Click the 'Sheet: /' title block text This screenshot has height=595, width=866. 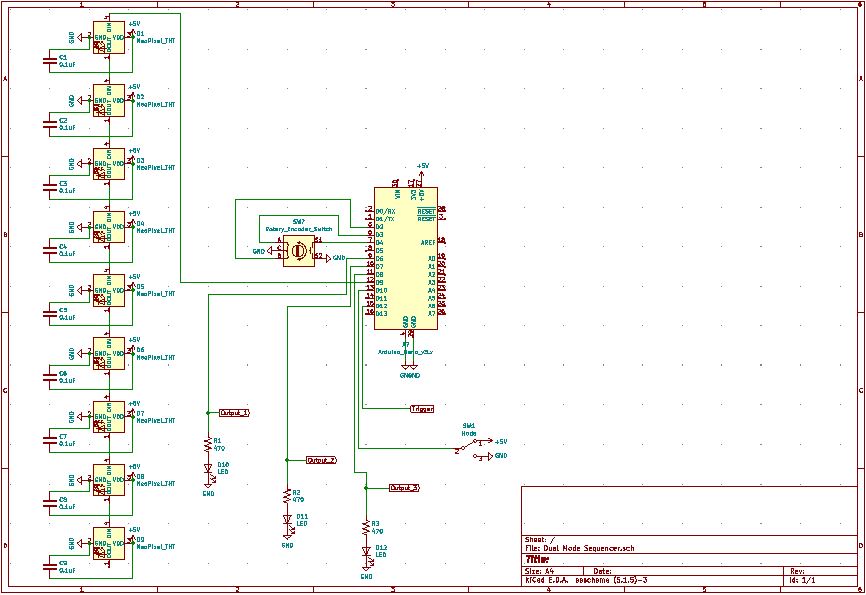point(540,540)
